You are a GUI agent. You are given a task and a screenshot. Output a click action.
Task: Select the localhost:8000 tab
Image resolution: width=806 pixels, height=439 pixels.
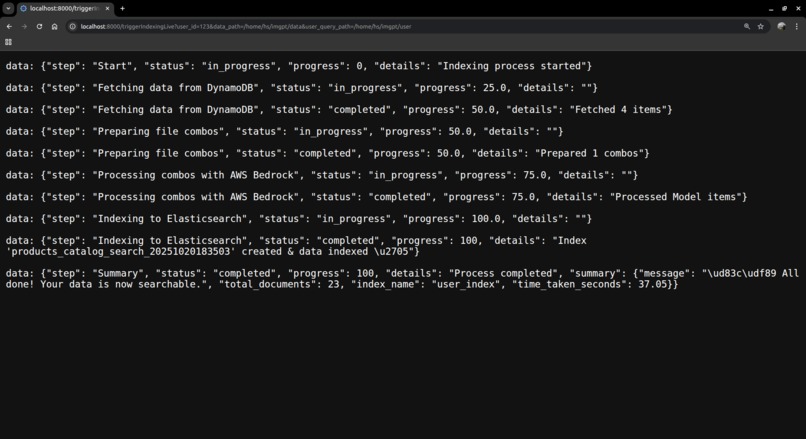click(x=65, y=8)
